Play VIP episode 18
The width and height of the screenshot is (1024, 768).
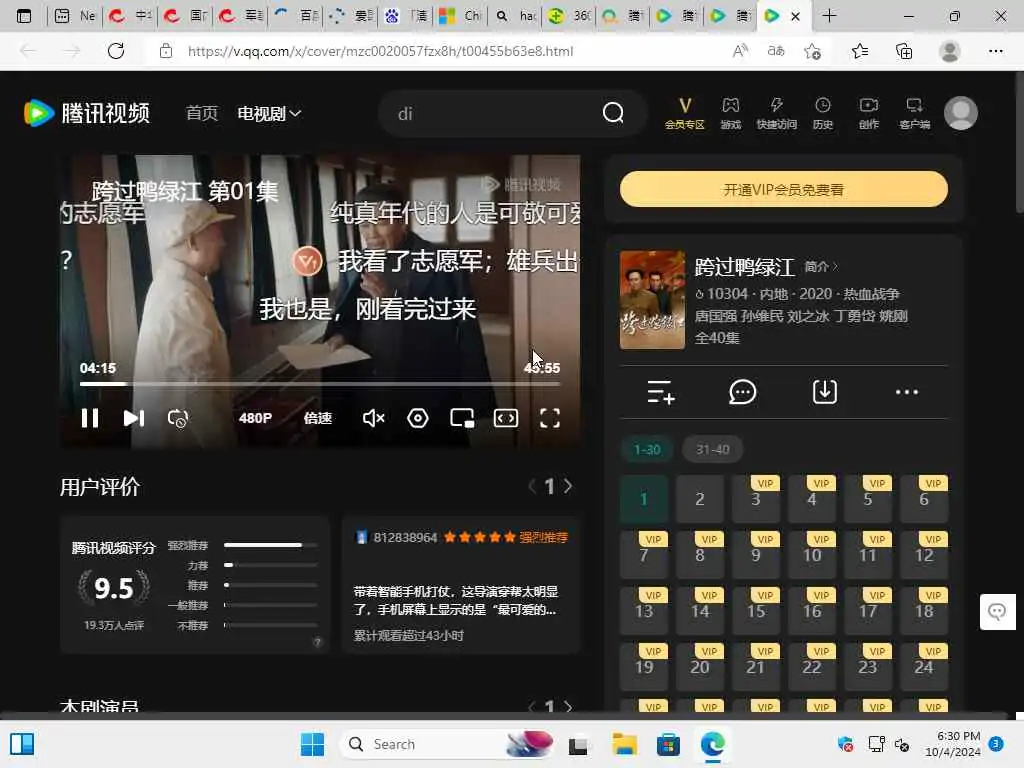click(x=924, y=611)
